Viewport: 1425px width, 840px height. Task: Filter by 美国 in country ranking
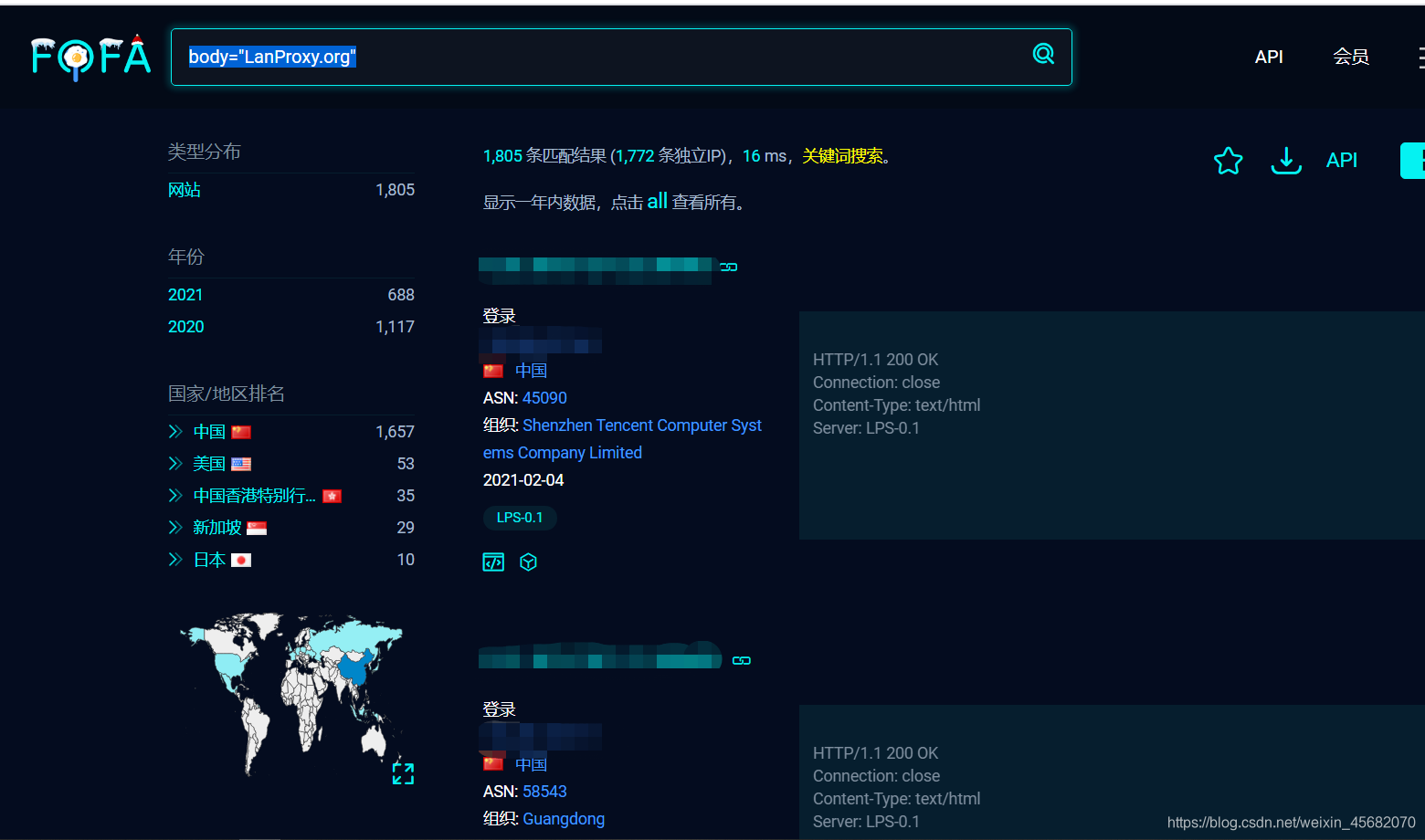tap(209, 464)
